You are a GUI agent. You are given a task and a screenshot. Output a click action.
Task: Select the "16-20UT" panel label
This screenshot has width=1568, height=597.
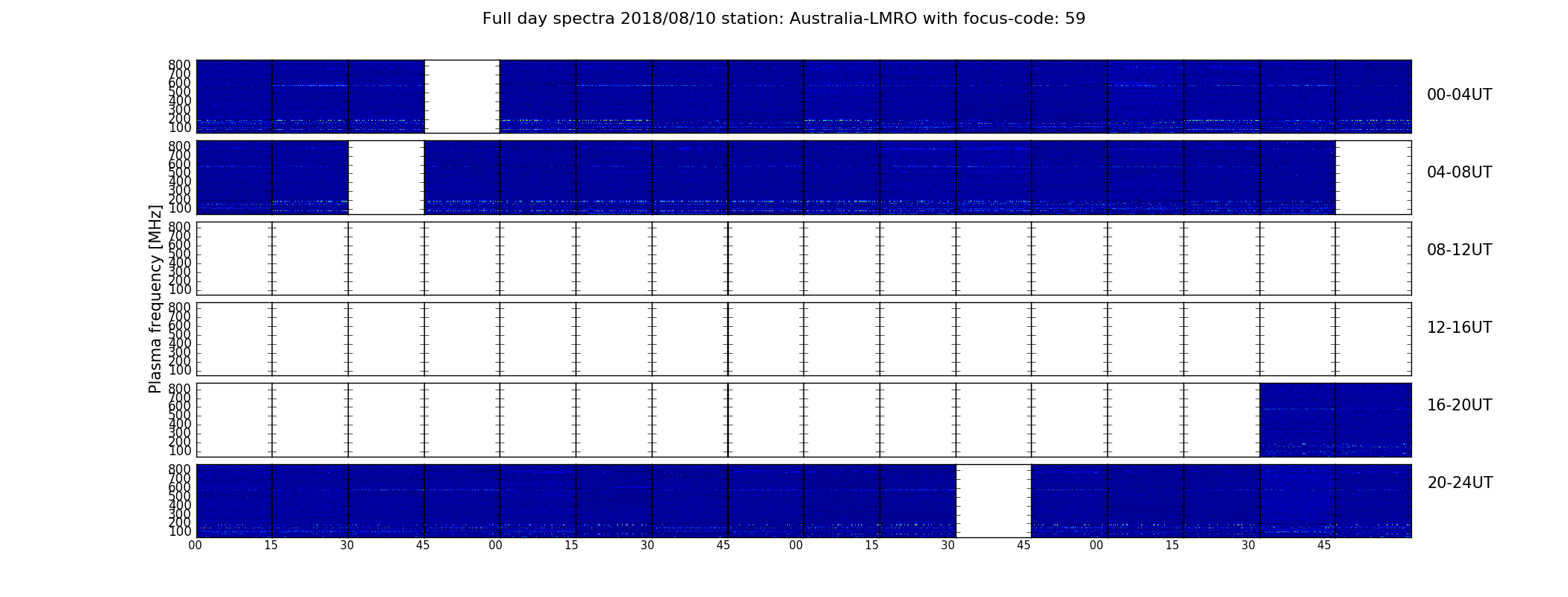tap(1459, 405)
